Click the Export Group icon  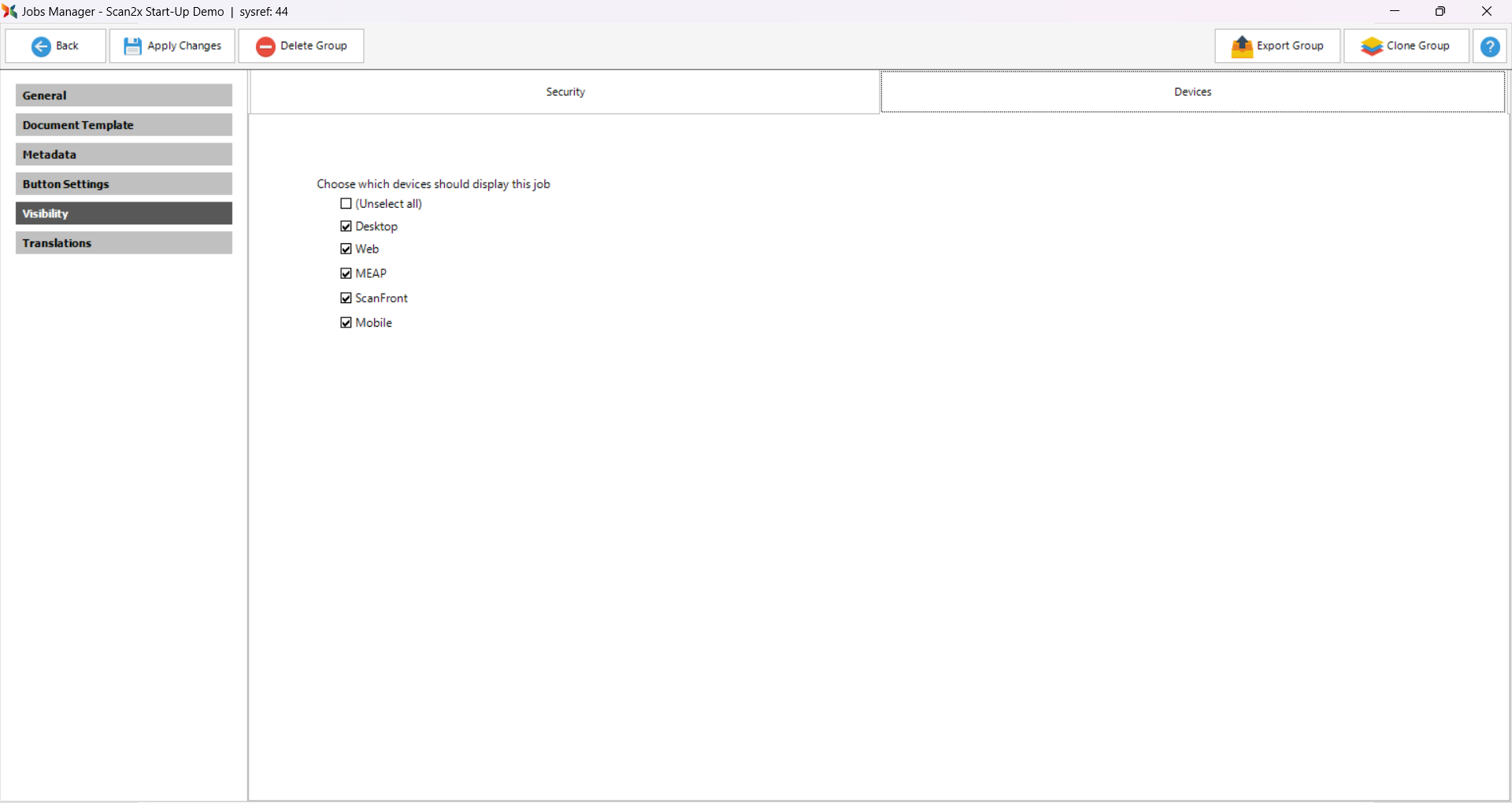1242,46
